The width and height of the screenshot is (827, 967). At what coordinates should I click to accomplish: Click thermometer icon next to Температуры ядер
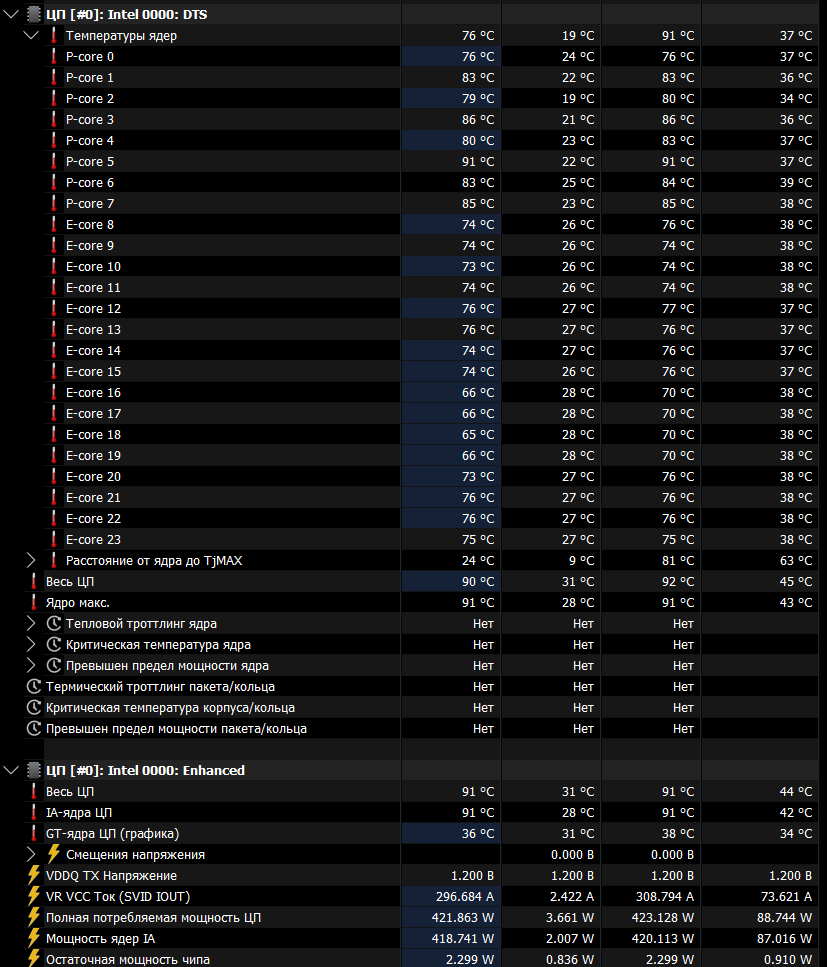tap(54, 35)
